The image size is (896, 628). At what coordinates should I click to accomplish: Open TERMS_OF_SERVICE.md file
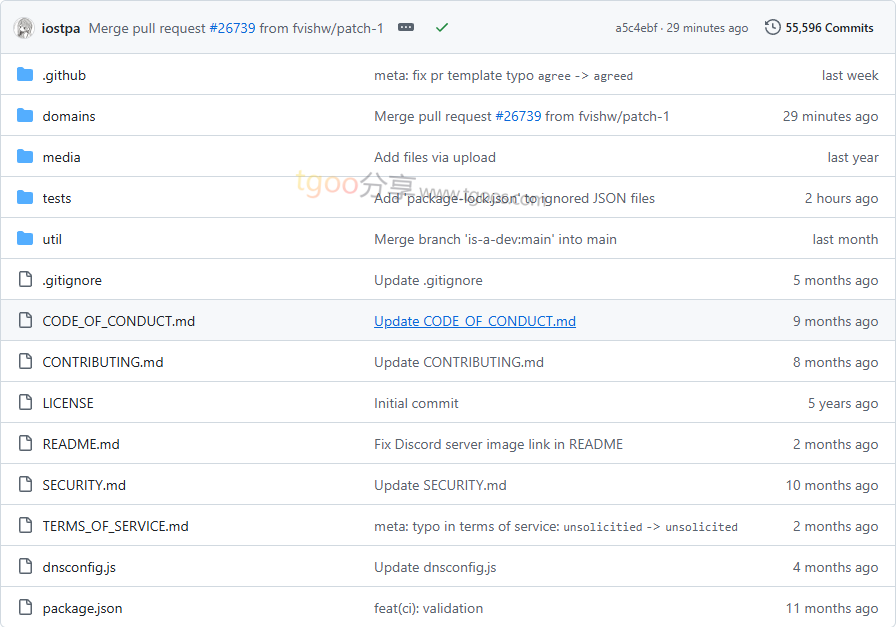click(115, 526)
